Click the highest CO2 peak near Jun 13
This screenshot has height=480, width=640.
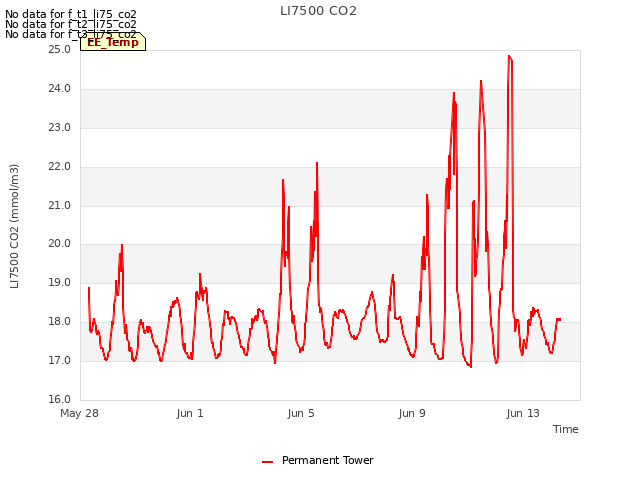[x=509, y=56]
